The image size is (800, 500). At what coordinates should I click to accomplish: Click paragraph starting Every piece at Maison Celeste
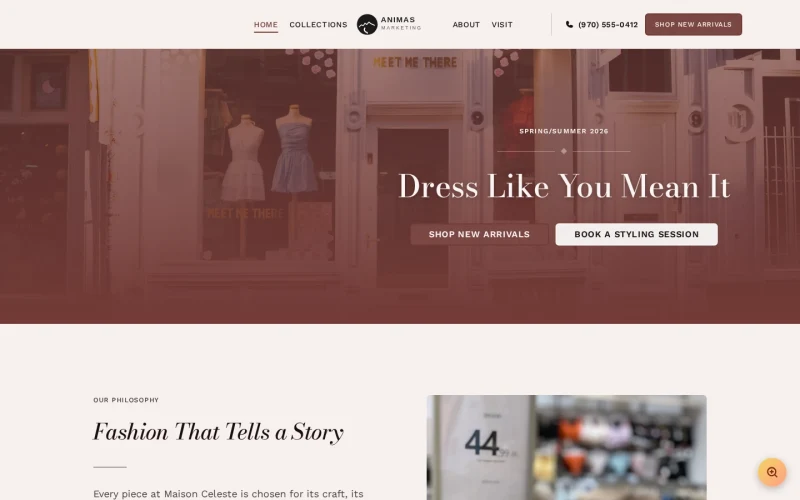click(x=228, y=494)
